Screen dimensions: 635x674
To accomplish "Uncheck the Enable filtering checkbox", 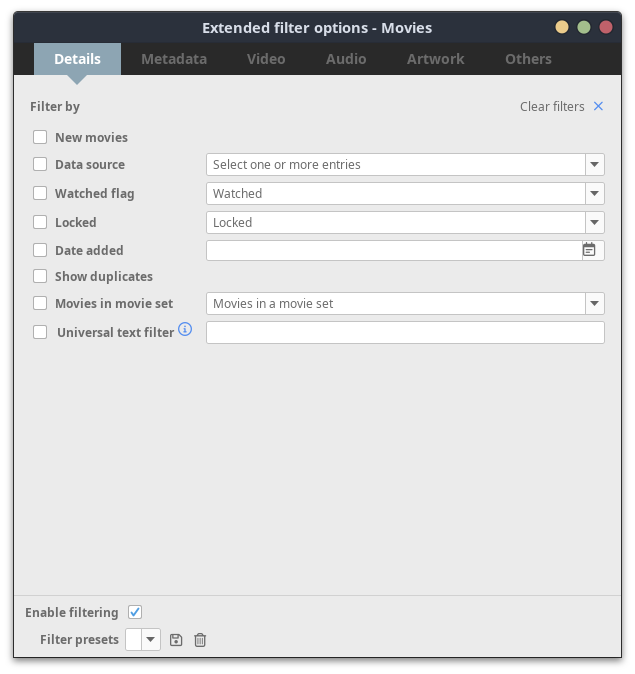I will click(x=136, y=612).
